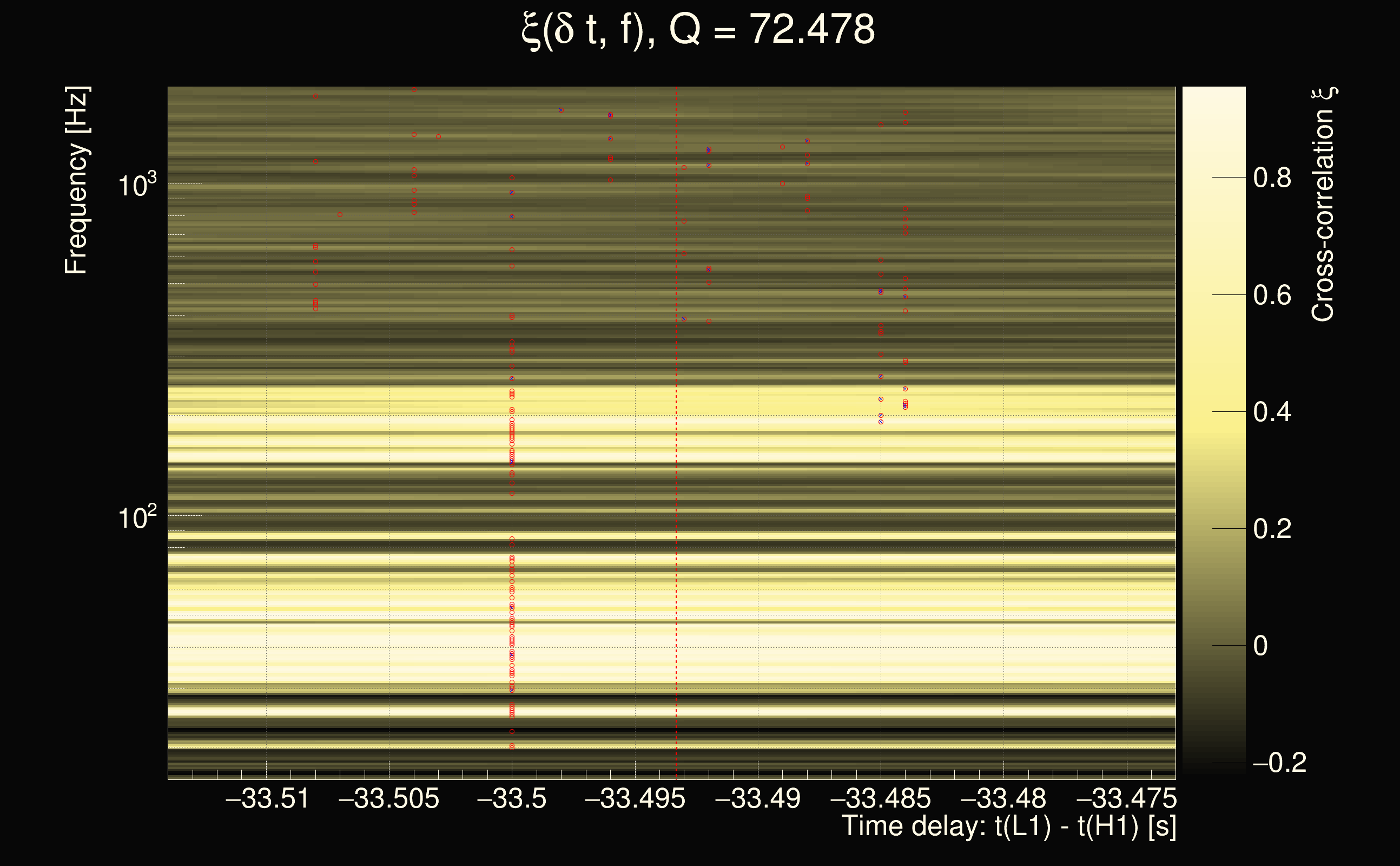Click the Frequency [Hz] axis label
Screen dimensions: 1400x866
77,180
